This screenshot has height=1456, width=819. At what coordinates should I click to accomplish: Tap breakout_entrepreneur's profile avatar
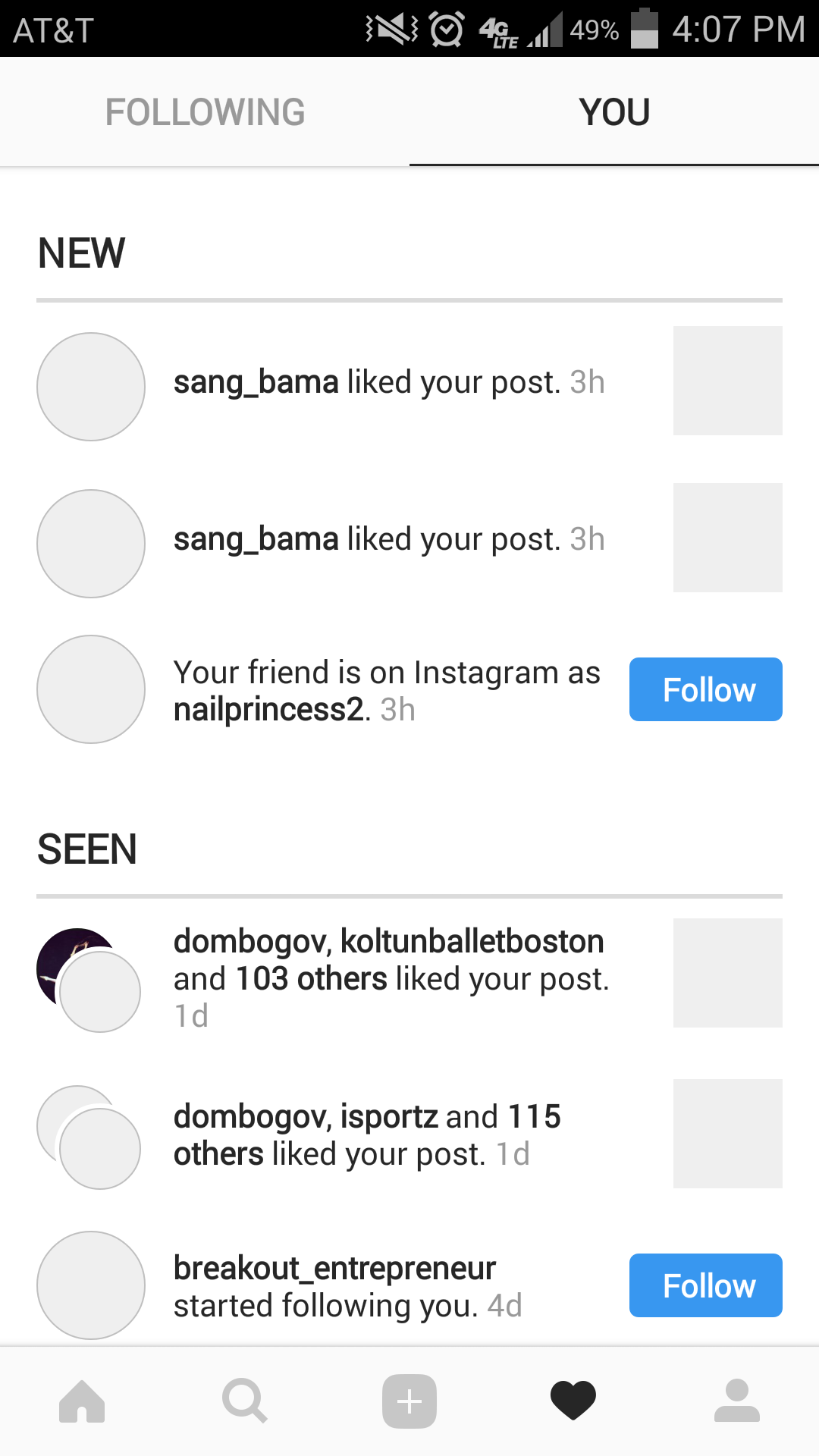91,1285
